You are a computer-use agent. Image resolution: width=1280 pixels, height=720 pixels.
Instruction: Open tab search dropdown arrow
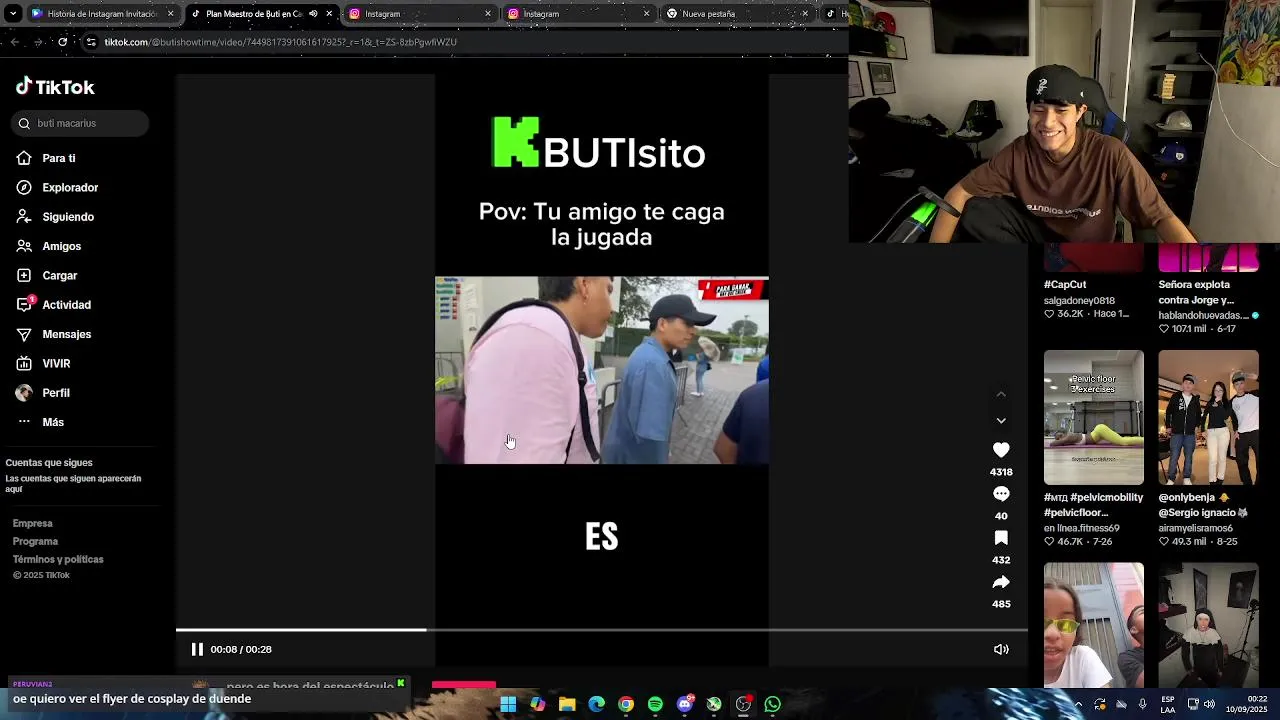pos(12,14)
